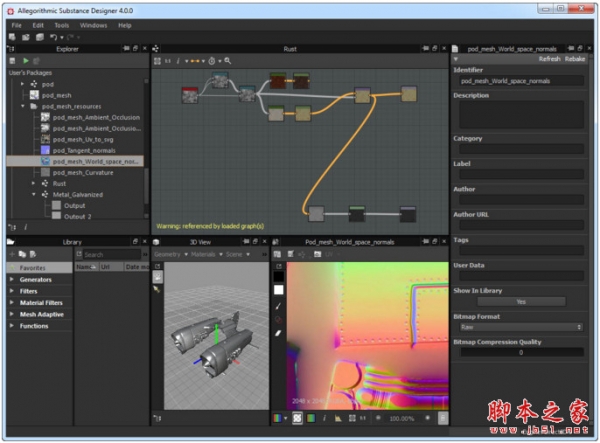Click the Description text area
The width and height of the screenshot is (600, 443).
point(522,114)
